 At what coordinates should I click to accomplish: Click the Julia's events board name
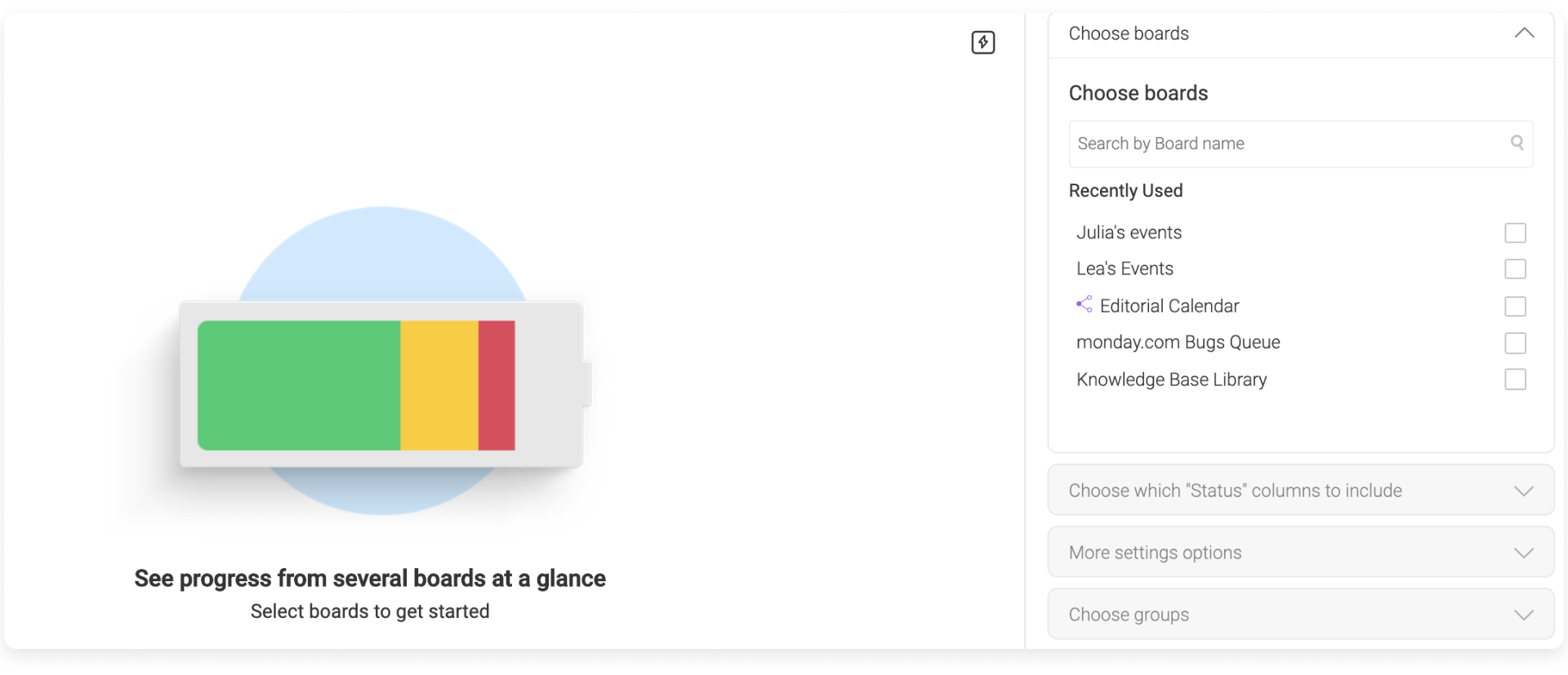click(x=1129, y=233)
